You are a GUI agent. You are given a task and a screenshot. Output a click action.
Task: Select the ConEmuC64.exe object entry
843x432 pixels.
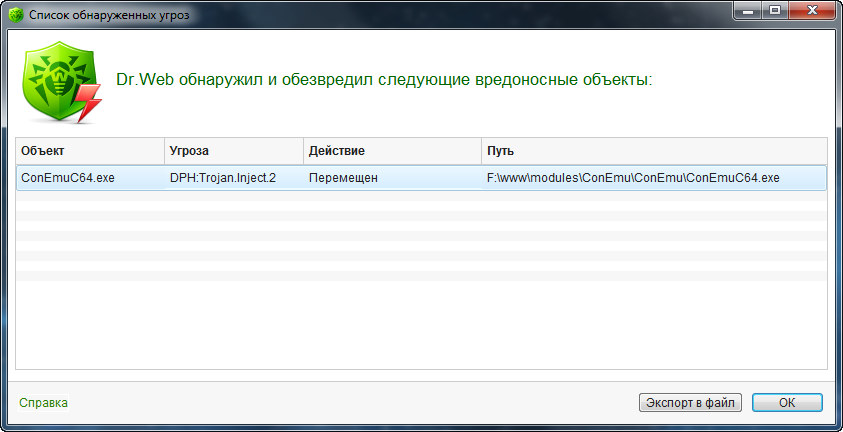68,178
